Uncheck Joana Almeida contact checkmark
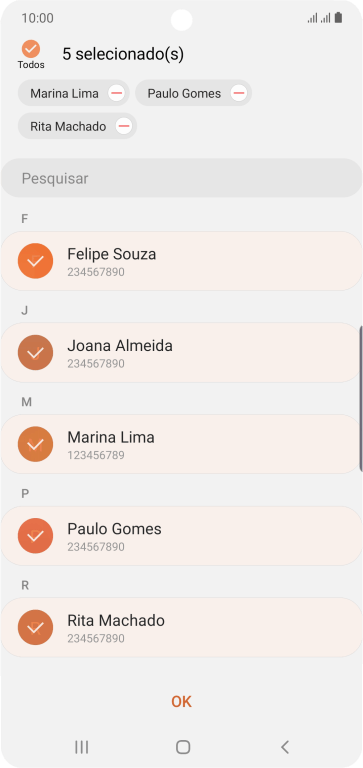The height and width of the screenshot is (768, 363). (x=35, y=353)
